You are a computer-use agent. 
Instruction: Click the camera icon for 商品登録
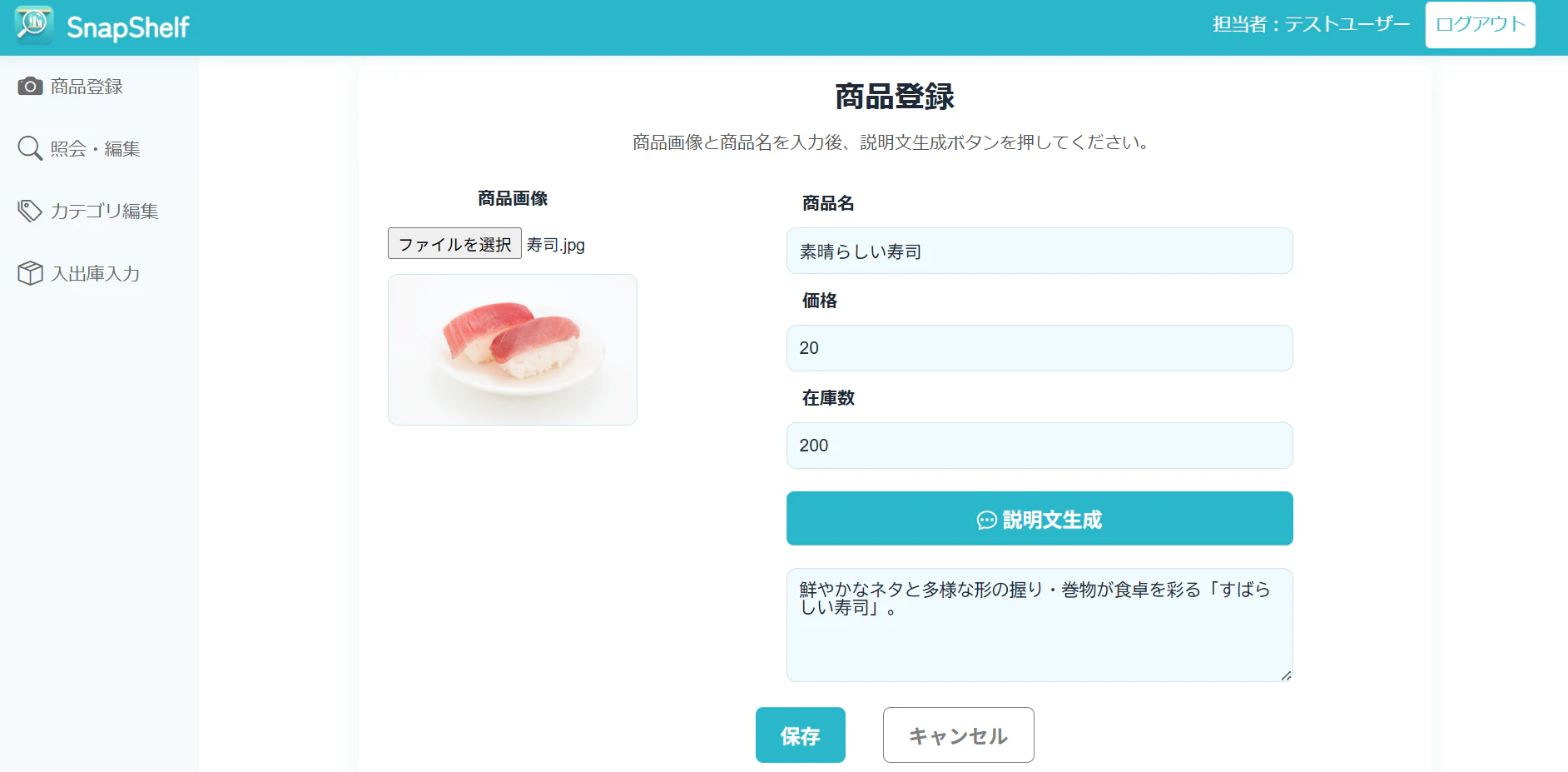click(30, 86)
